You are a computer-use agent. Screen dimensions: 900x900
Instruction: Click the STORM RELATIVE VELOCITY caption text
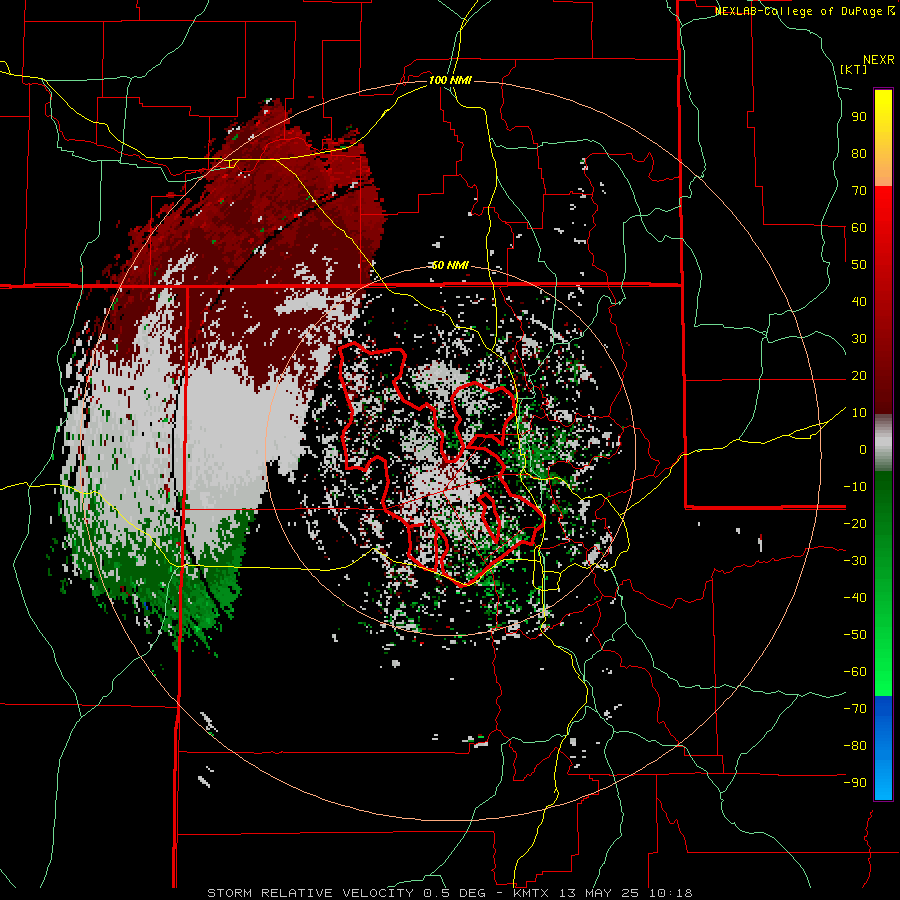click(x=310, y=893)
